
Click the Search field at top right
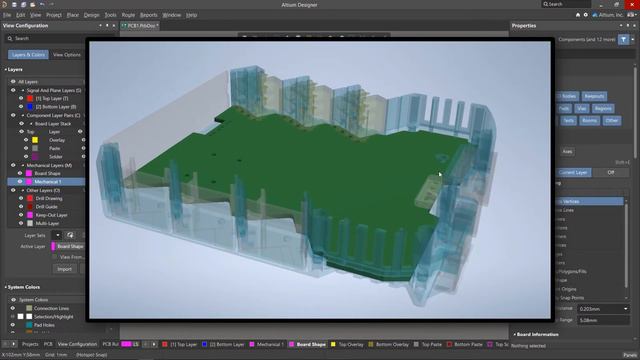(x=566, y=4)
